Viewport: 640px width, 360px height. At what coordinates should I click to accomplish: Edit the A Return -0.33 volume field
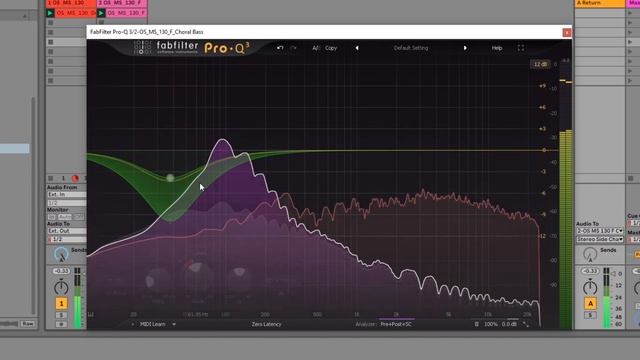(x=590, y=271)
